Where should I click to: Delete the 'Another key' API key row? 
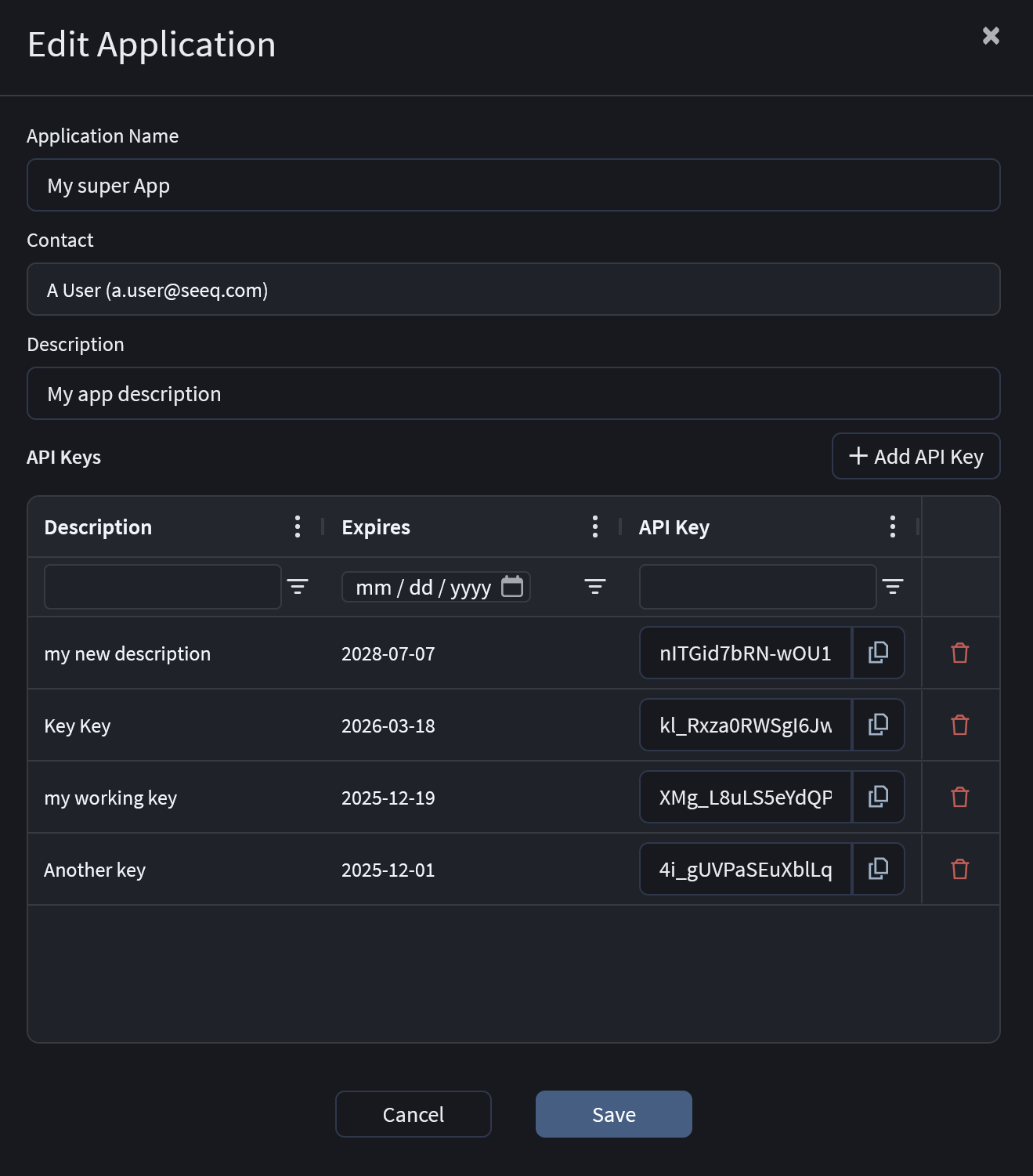tap(959, 869)
